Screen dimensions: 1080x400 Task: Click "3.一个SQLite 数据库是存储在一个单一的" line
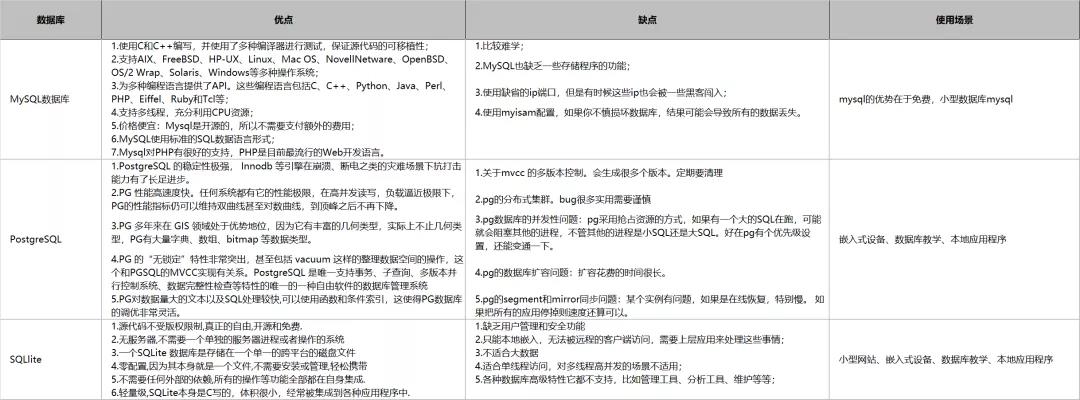click(x=232, y=352)
